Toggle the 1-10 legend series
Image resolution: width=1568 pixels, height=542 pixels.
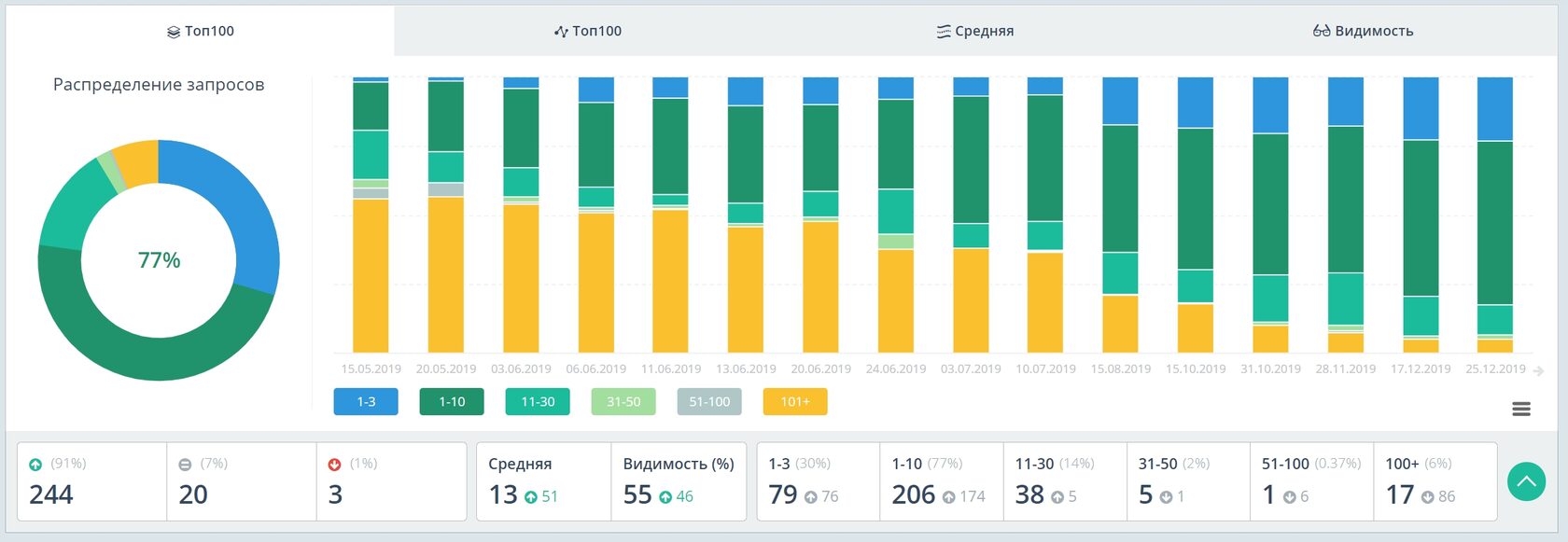click(452, 402)
